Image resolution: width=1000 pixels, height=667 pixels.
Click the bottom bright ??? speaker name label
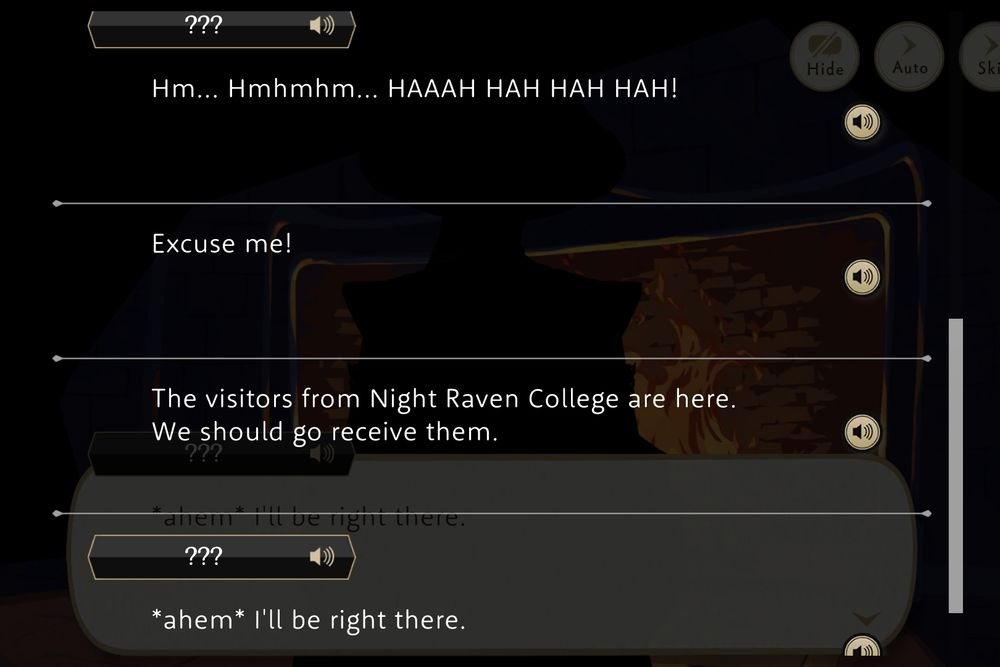pyautogui.click(x=203, y=557)
